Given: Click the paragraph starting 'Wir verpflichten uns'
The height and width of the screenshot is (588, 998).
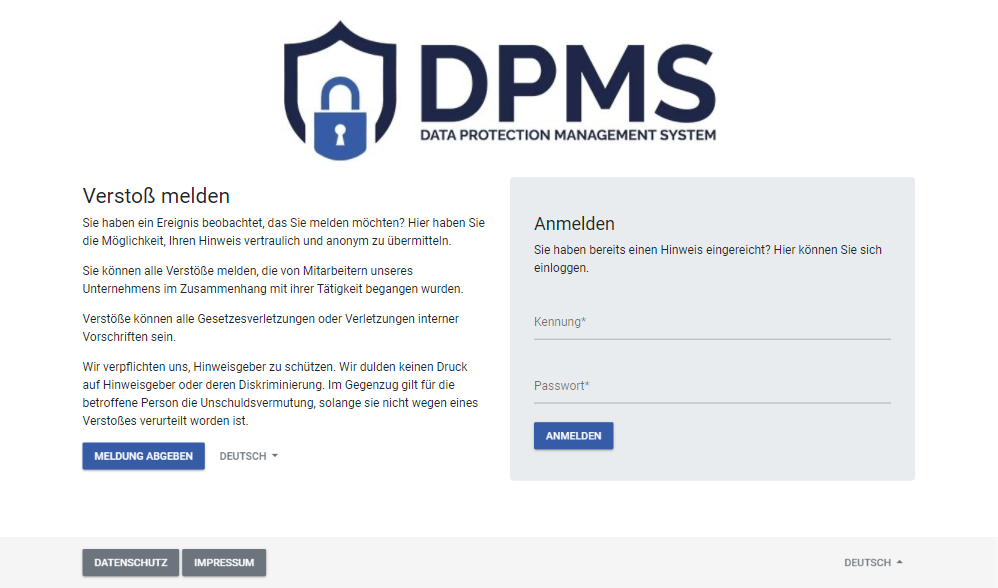Looking at the screenshot, I should click(280, 394).
